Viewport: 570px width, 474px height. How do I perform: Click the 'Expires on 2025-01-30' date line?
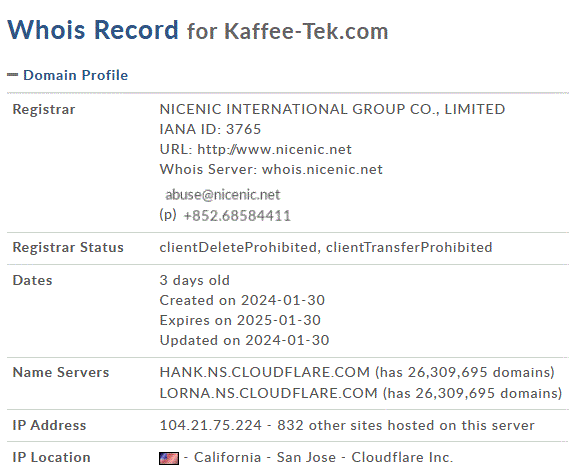tap(240, 320)
